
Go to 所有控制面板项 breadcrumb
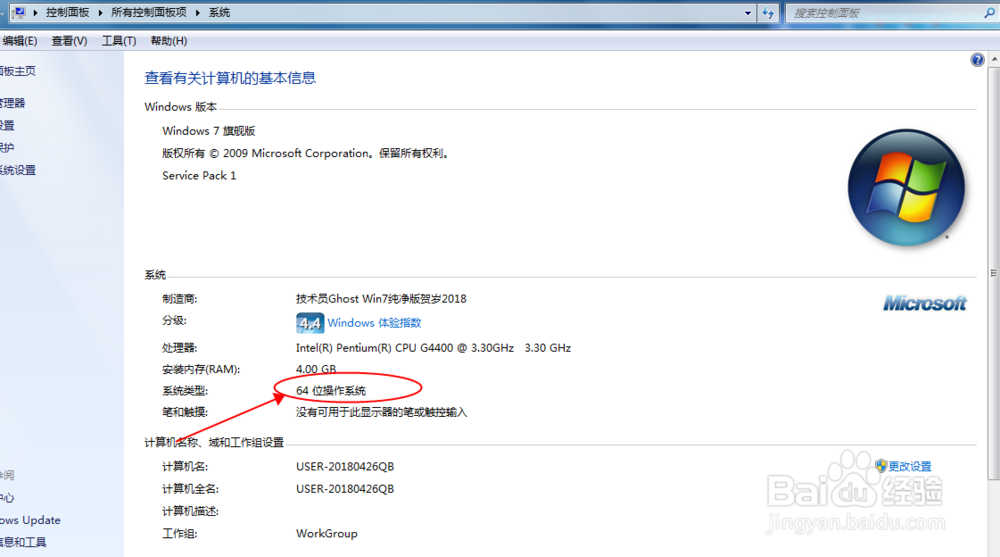point(149,13)
